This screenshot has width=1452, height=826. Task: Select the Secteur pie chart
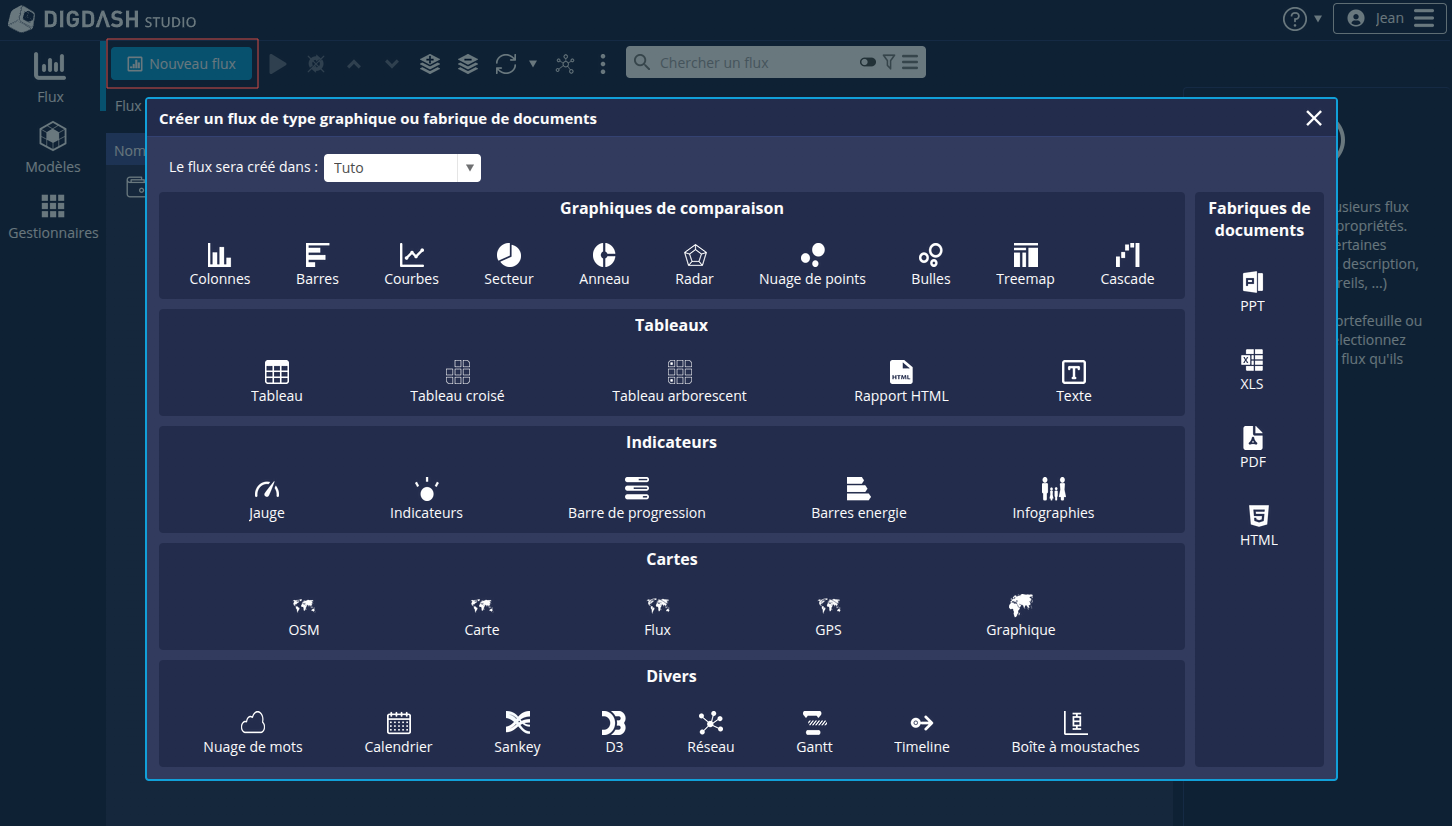(x=509, y=265)
